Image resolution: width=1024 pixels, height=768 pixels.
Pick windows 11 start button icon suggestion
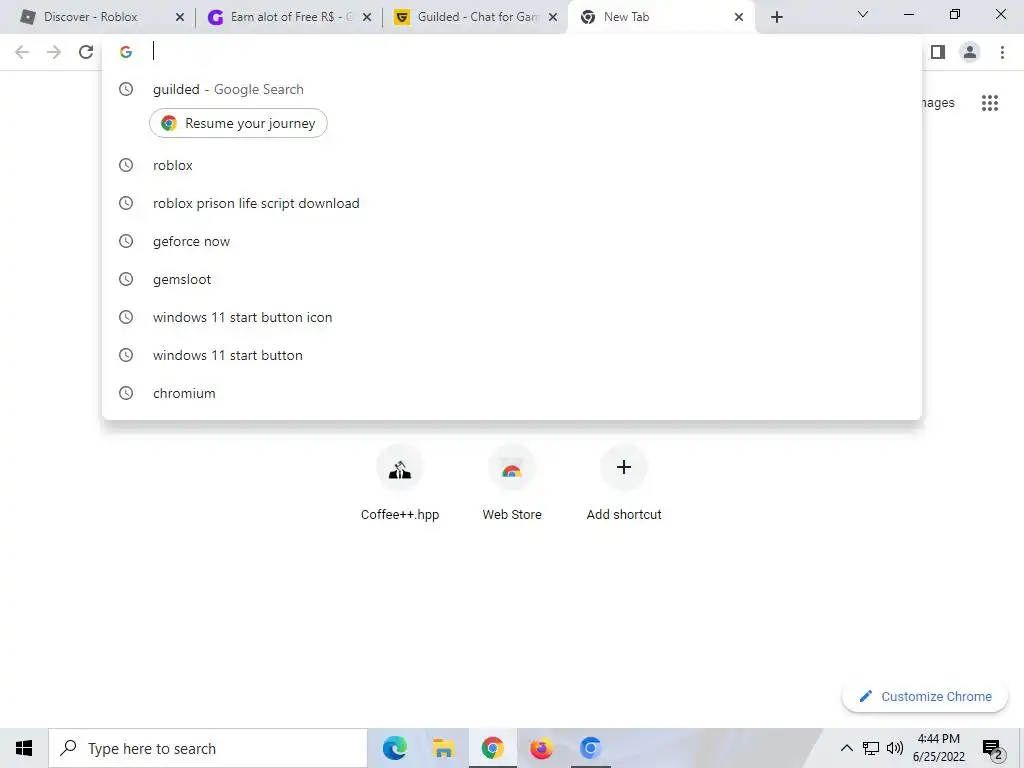511,317
